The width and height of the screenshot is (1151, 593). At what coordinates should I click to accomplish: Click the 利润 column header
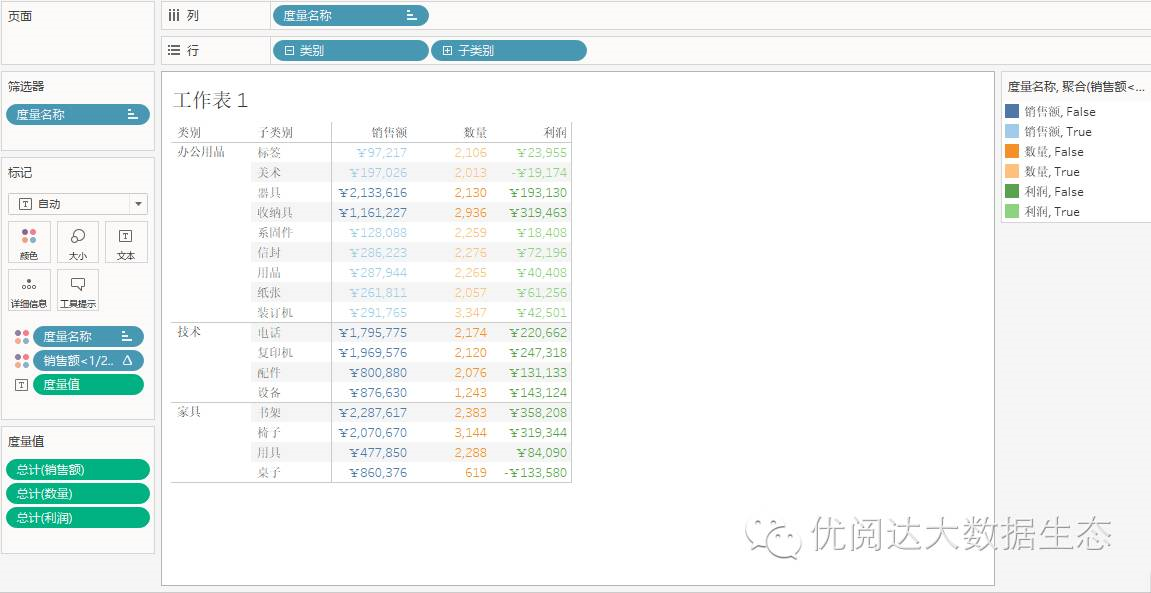tap(555, 133)
